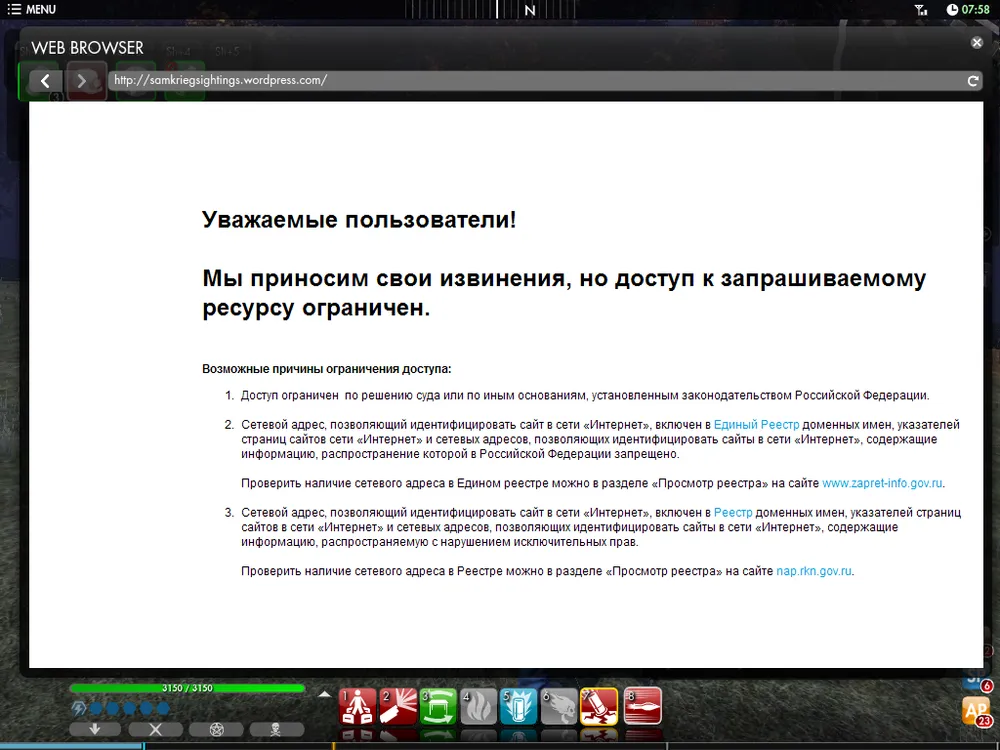The height and width of the screenshot is (750, 1000).
Task: Activate blue ability slot 5
Action: [519, 706]
